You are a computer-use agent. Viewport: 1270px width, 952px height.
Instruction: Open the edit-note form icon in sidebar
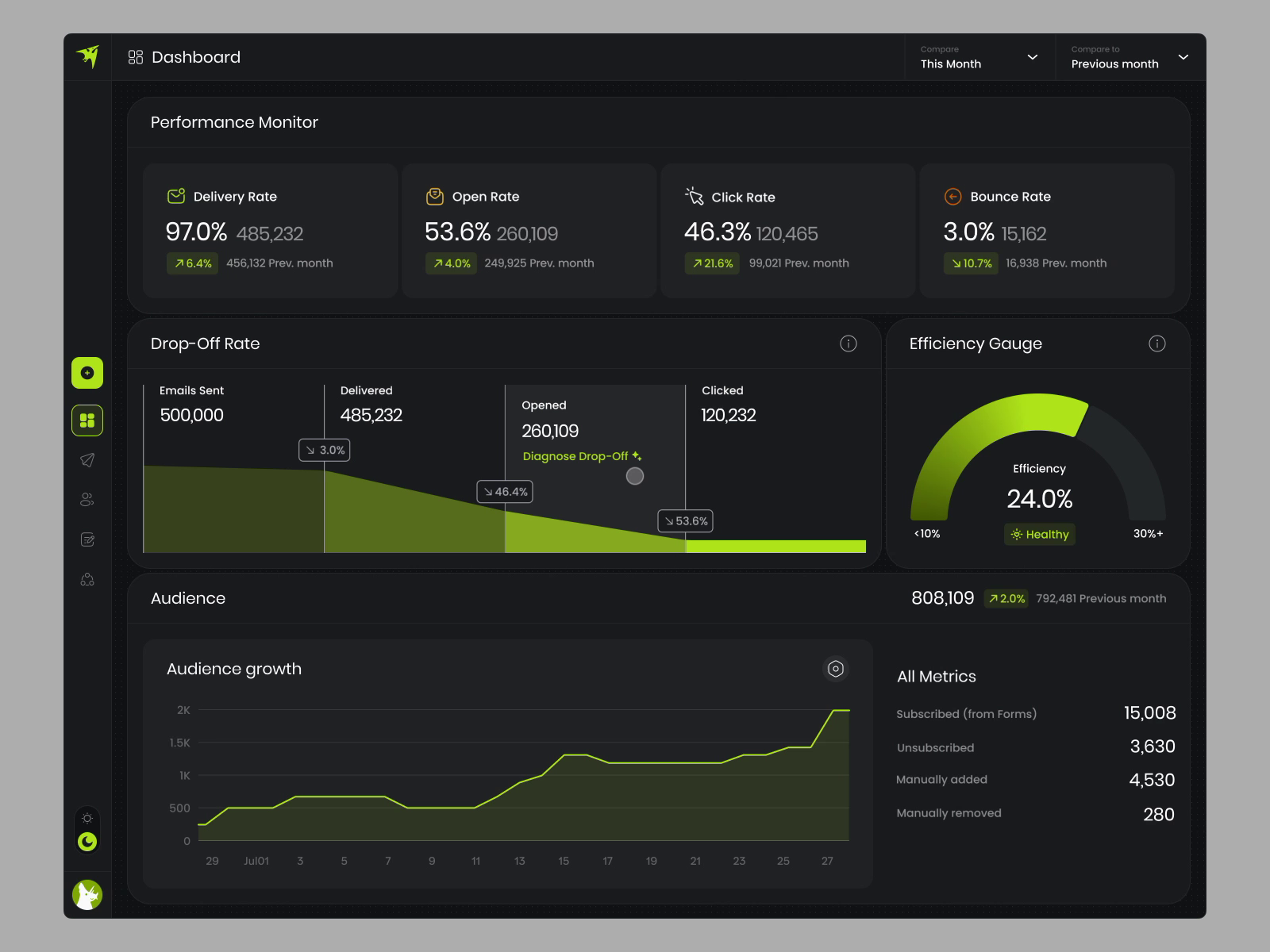(87, 539)
